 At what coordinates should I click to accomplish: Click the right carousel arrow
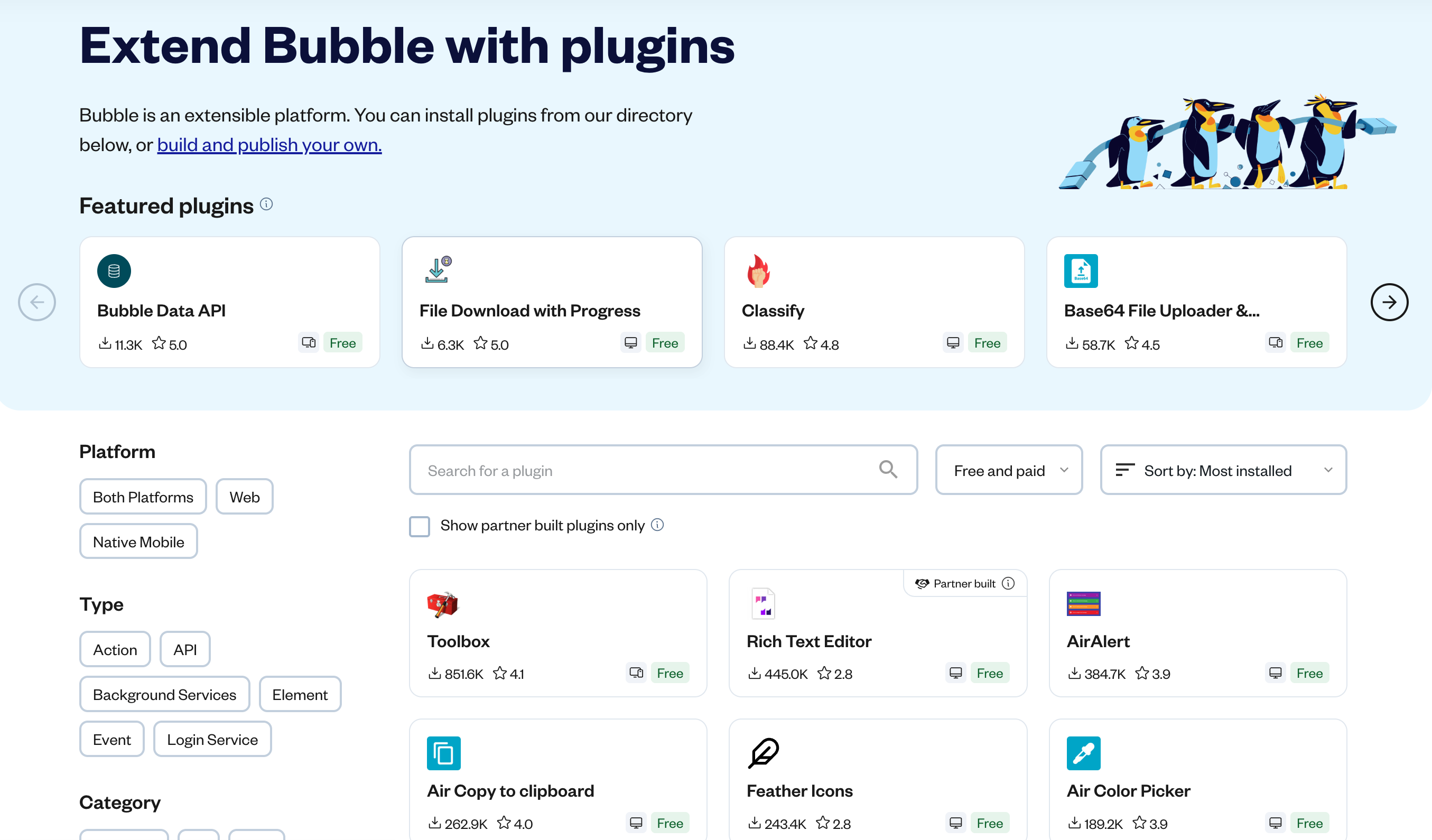pos(1389,302)
